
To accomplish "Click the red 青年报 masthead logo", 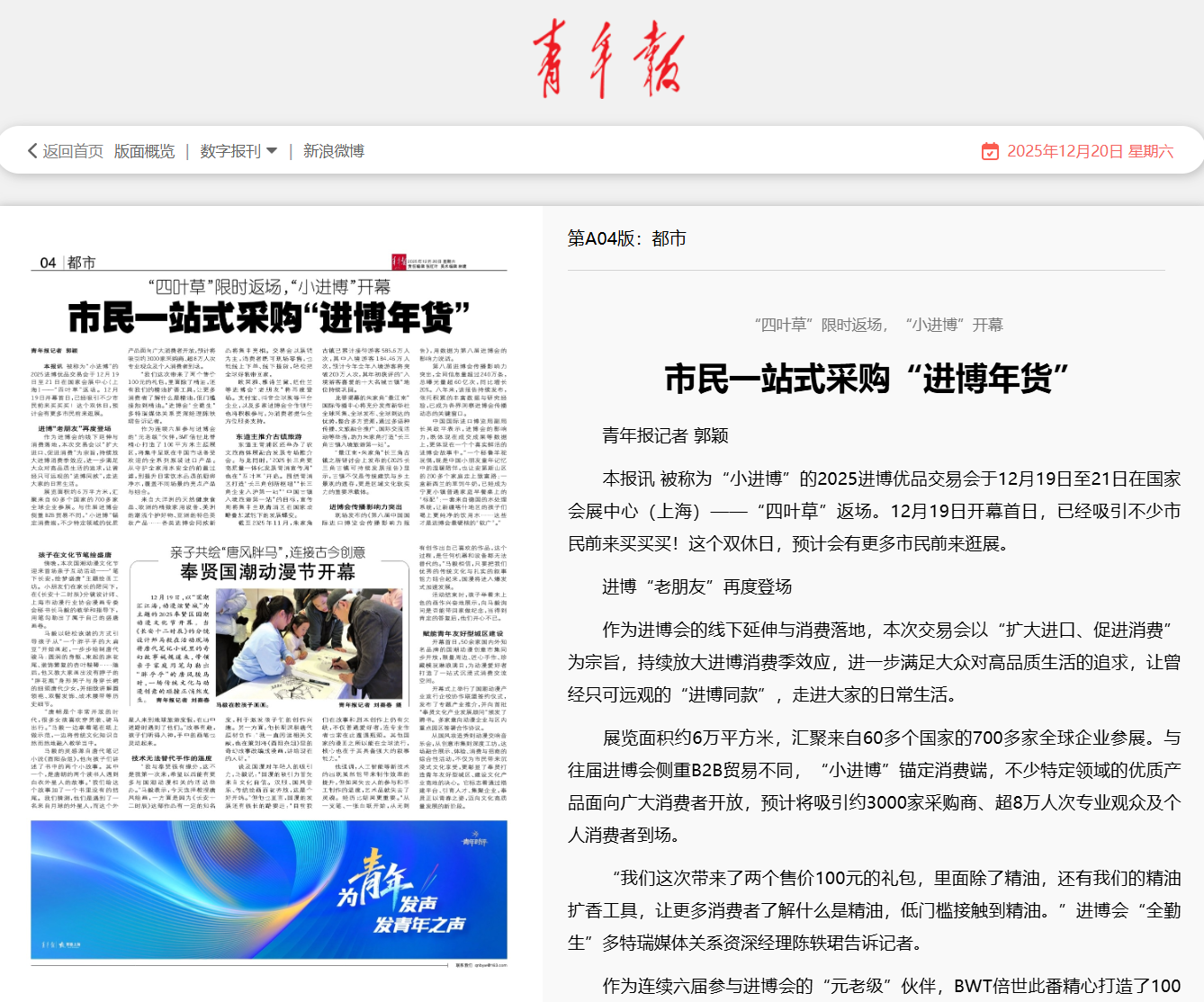I will 607,58.
